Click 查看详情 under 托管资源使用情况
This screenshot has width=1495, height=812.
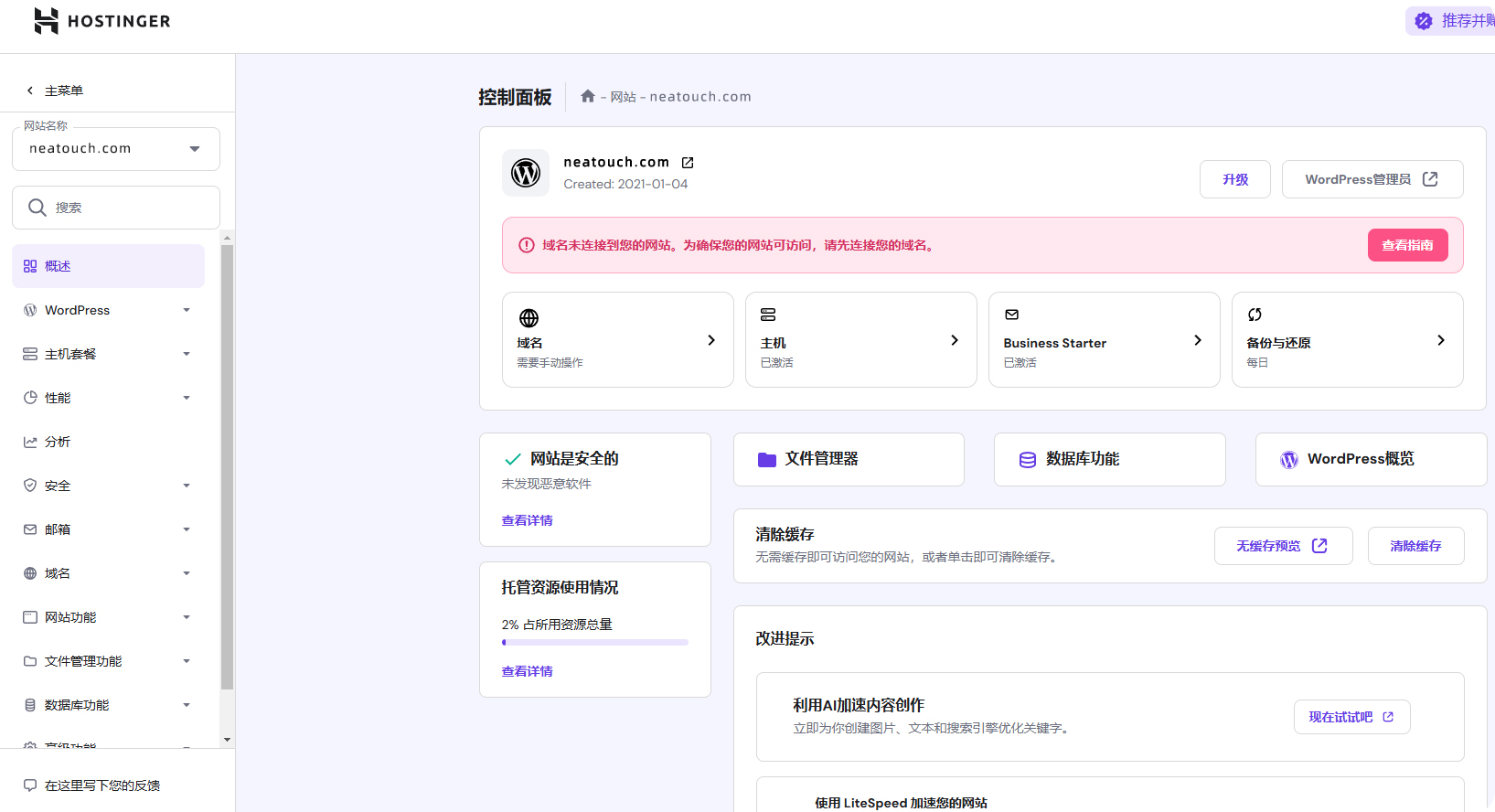pos(527,671)
